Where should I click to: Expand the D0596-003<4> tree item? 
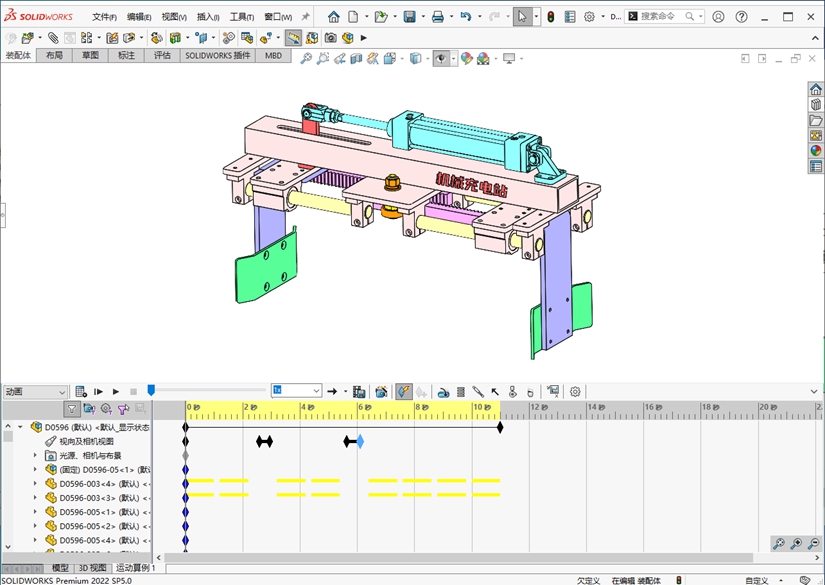pos(35,484)
